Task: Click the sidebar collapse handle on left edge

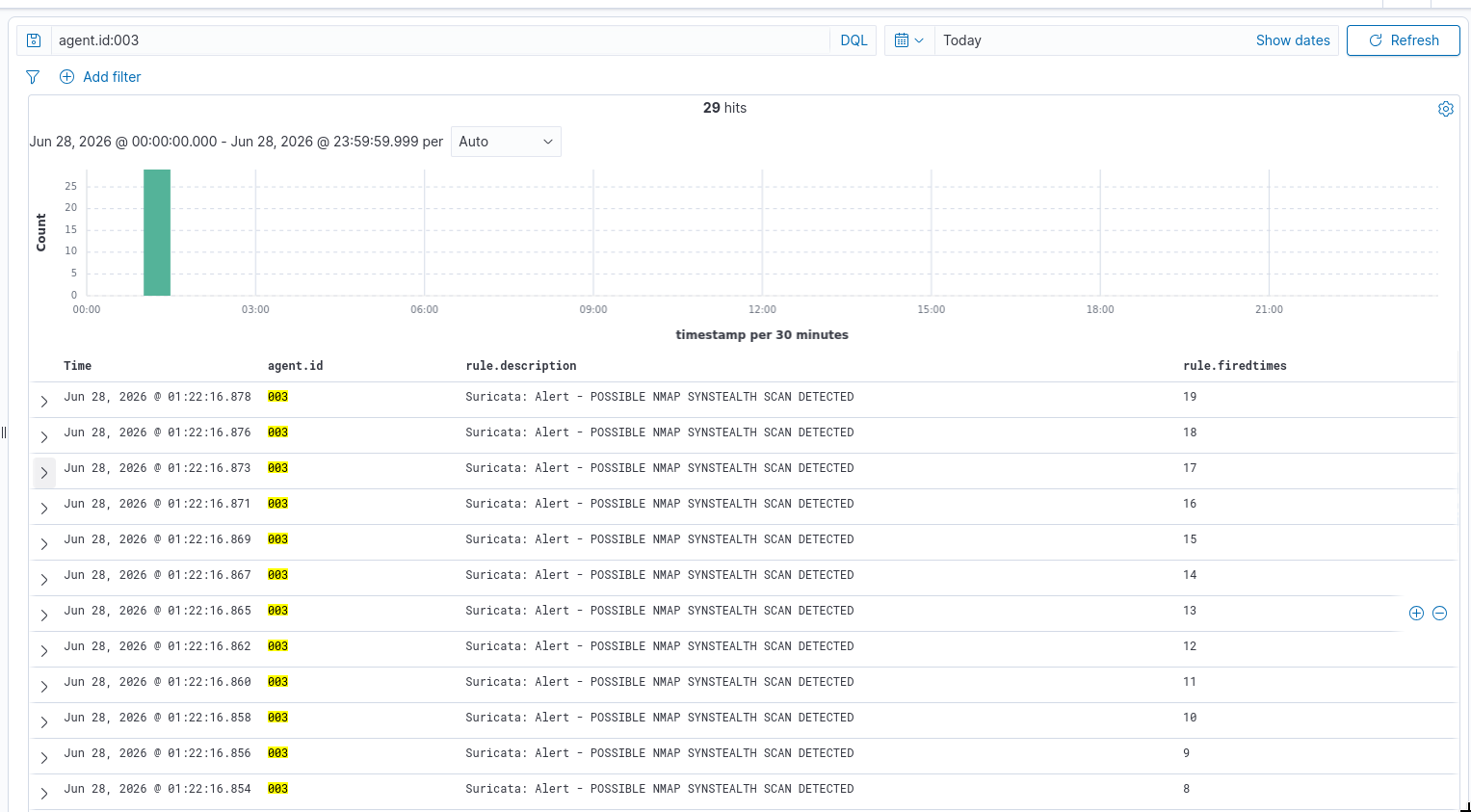Action: 4,432
